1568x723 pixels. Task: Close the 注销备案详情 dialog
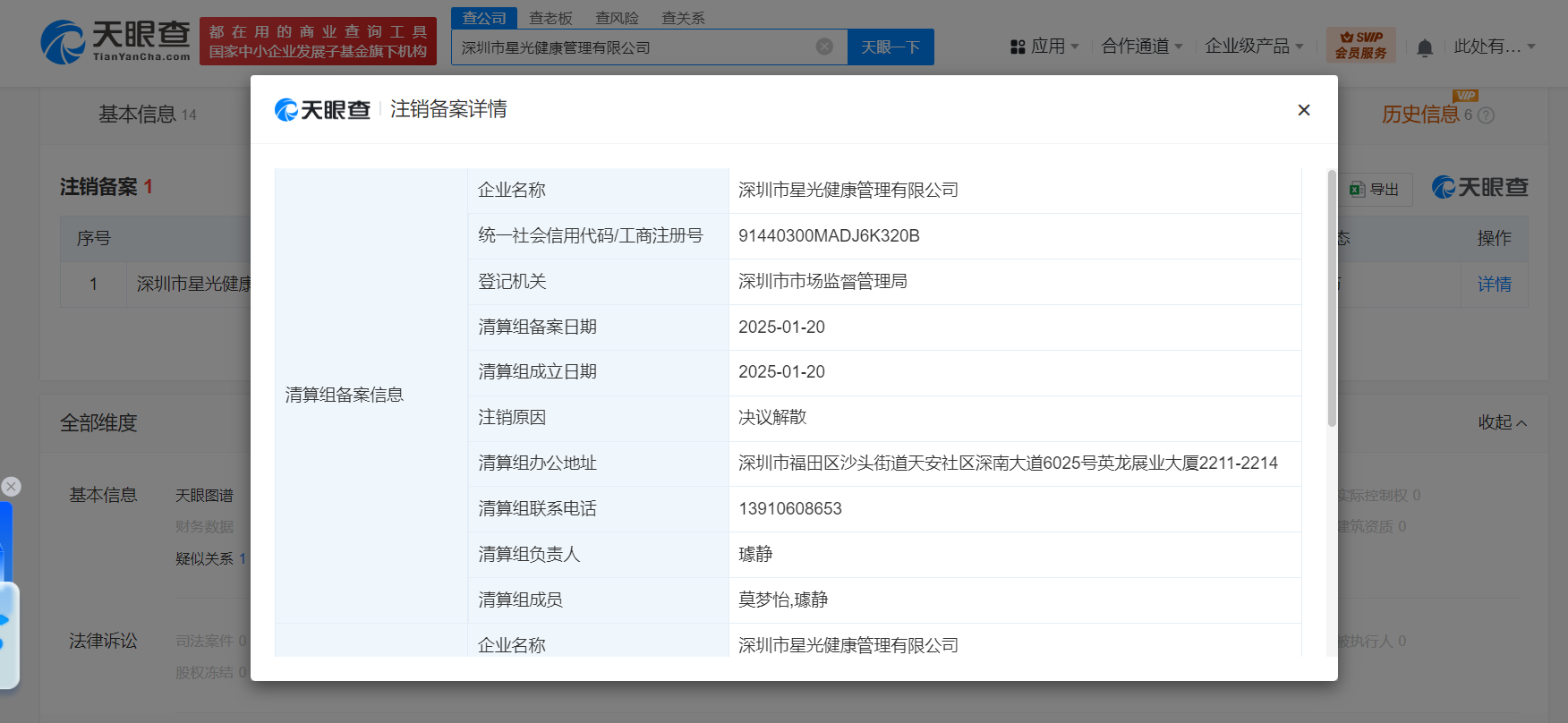[1304, 109]
